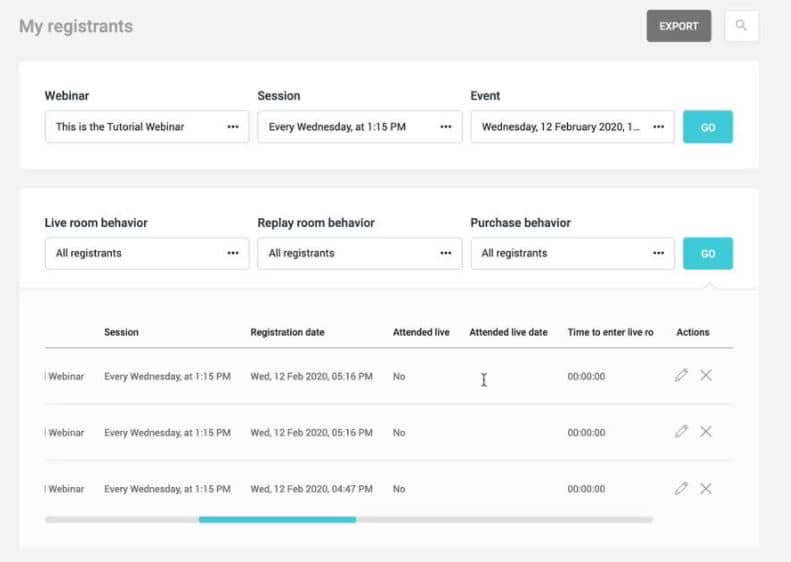The height and width of the screenshot is (562, 791).
Task: Delete registrant registered 04:47 PM
Action: (x=706, y=488)
